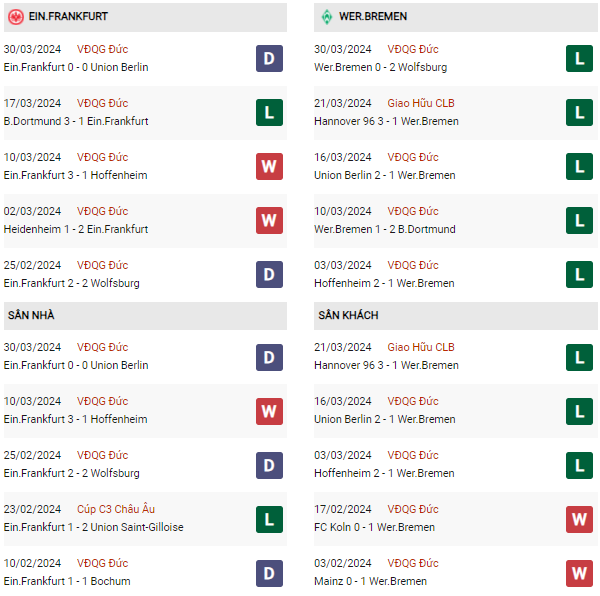Viewport: 600px width, 596px height.
Task: Click the W badge for Mainz match
Action: (x=579, y=572)
